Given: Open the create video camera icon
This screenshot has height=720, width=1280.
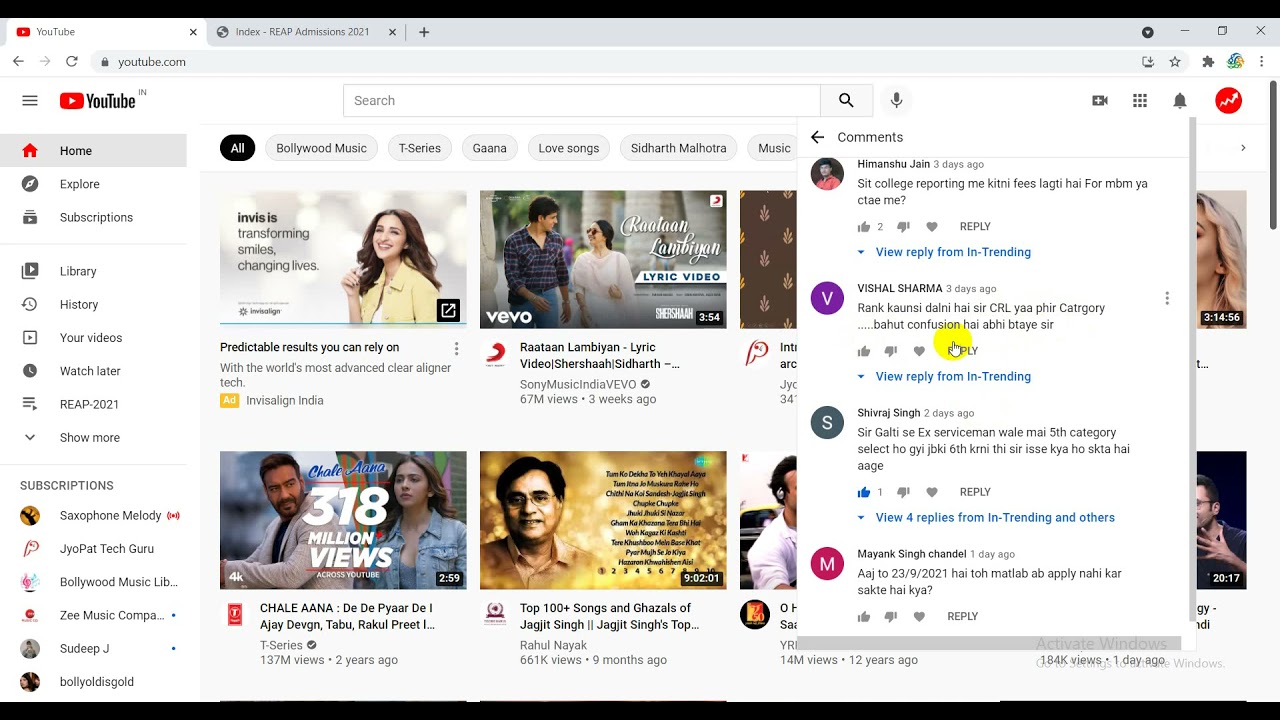Looking at the screenshot, I should pyautogui.click(x=1100, y=100).
